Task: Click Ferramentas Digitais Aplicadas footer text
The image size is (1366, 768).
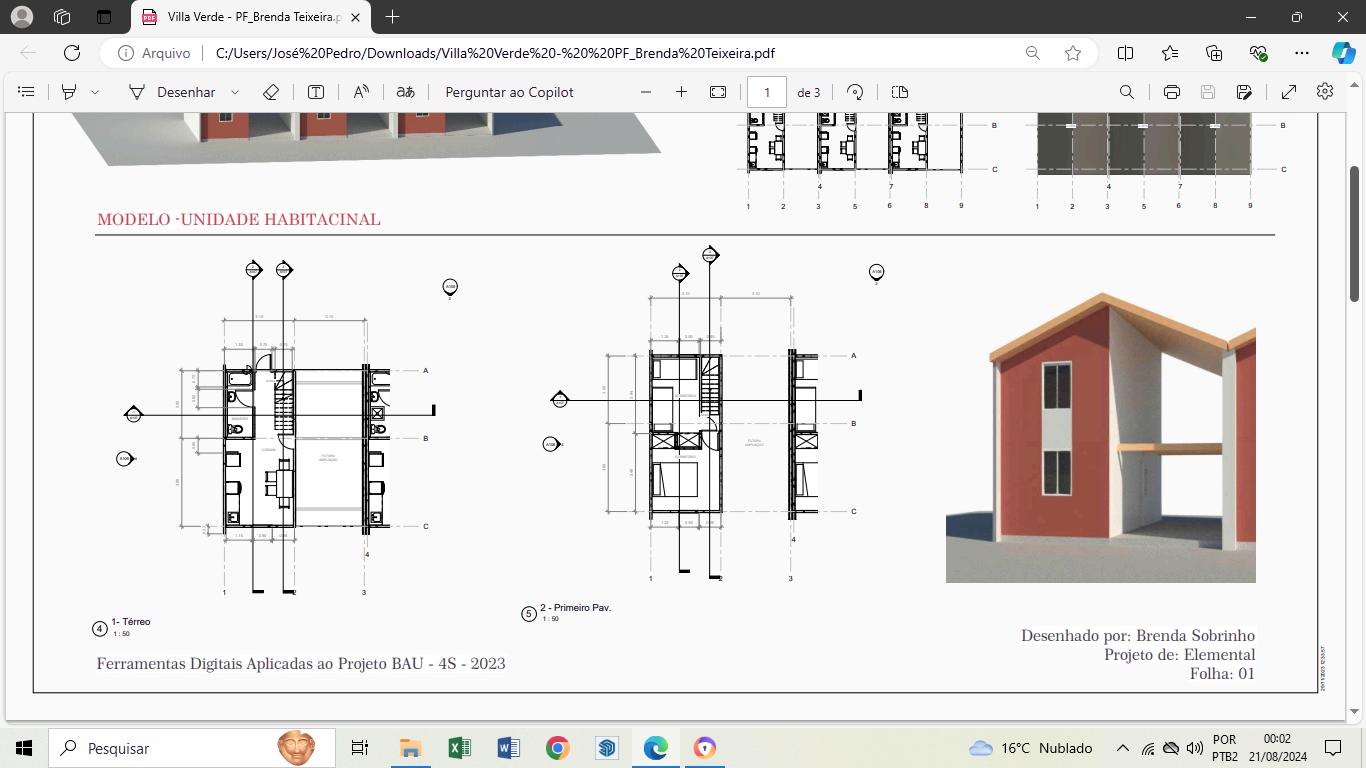Action: click(301, 663)
